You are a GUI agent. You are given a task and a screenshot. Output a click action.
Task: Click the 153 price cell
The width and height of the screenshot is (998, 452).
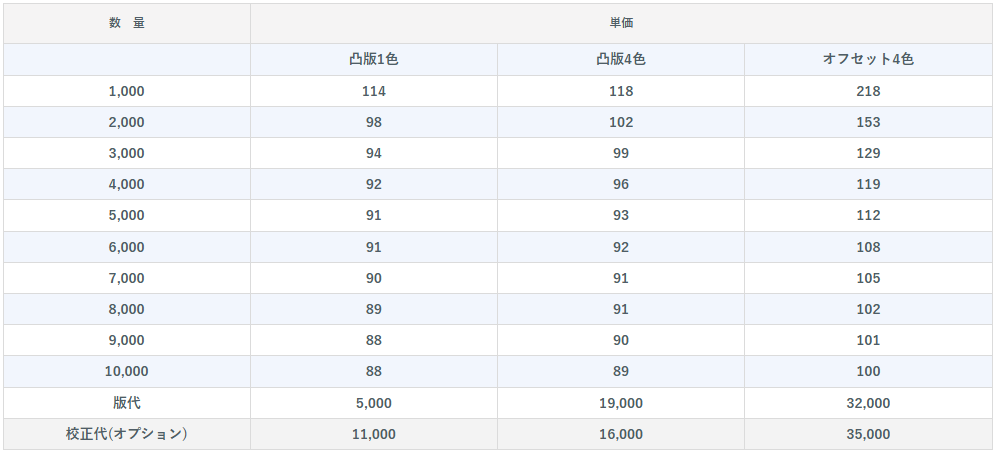tap(868, 122)
